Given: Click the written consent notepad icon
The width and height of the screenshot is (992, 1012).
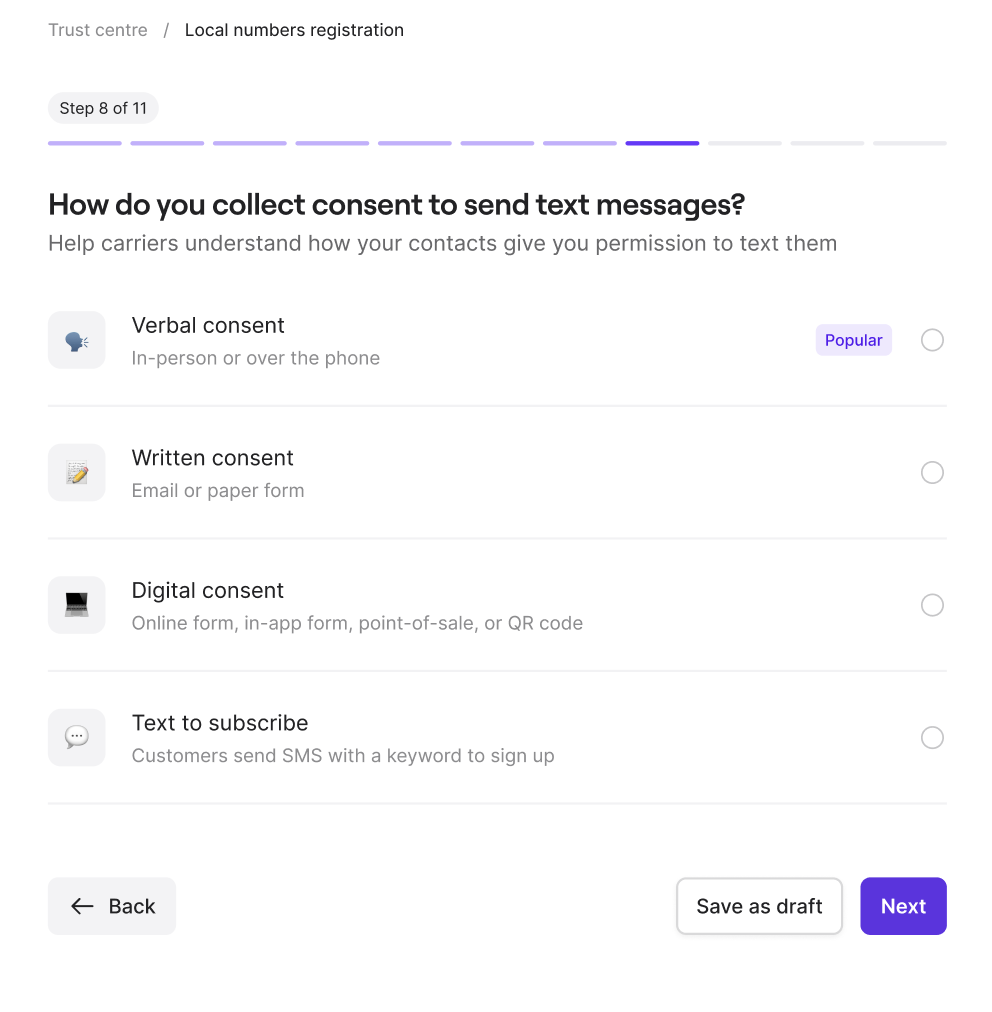Looking at the screenshot, I should point(77,472).
